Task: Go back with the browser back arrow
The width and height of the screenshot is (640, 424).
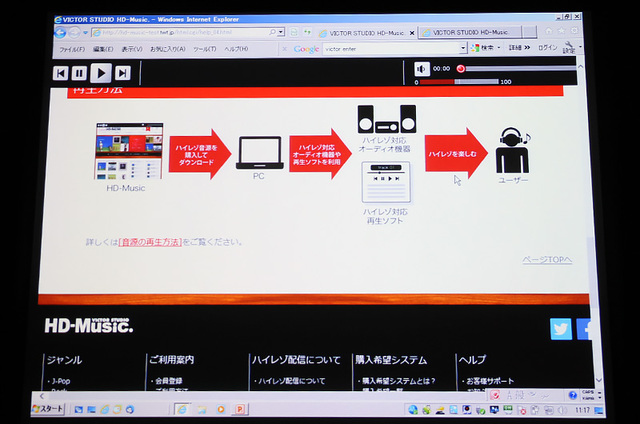Action: [x=60, y=33]
